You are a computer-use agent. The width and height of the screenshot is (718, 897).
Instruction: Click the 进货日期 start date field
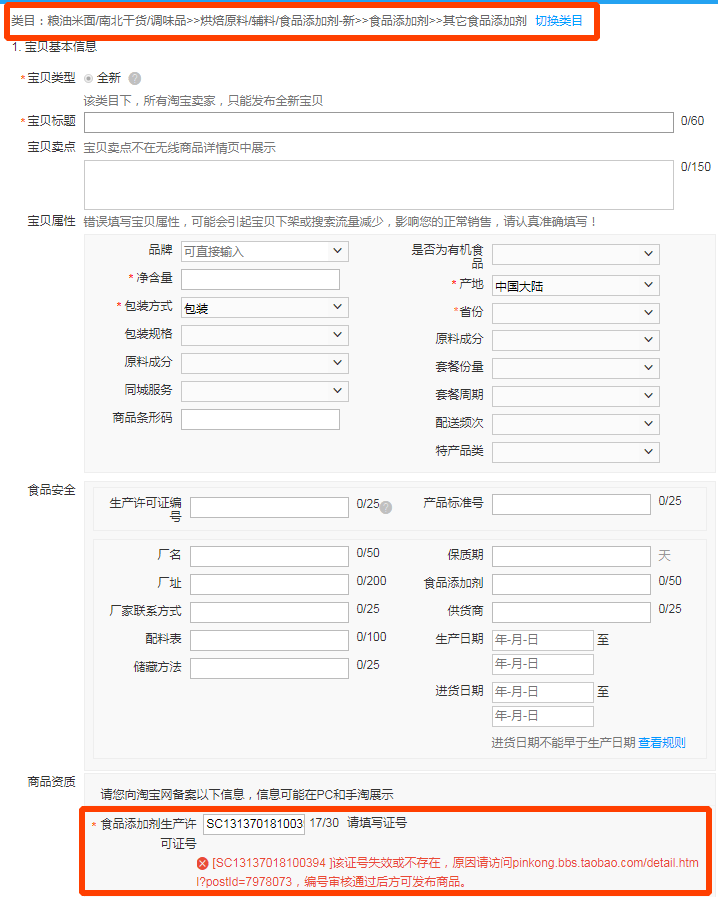[542, 693]
